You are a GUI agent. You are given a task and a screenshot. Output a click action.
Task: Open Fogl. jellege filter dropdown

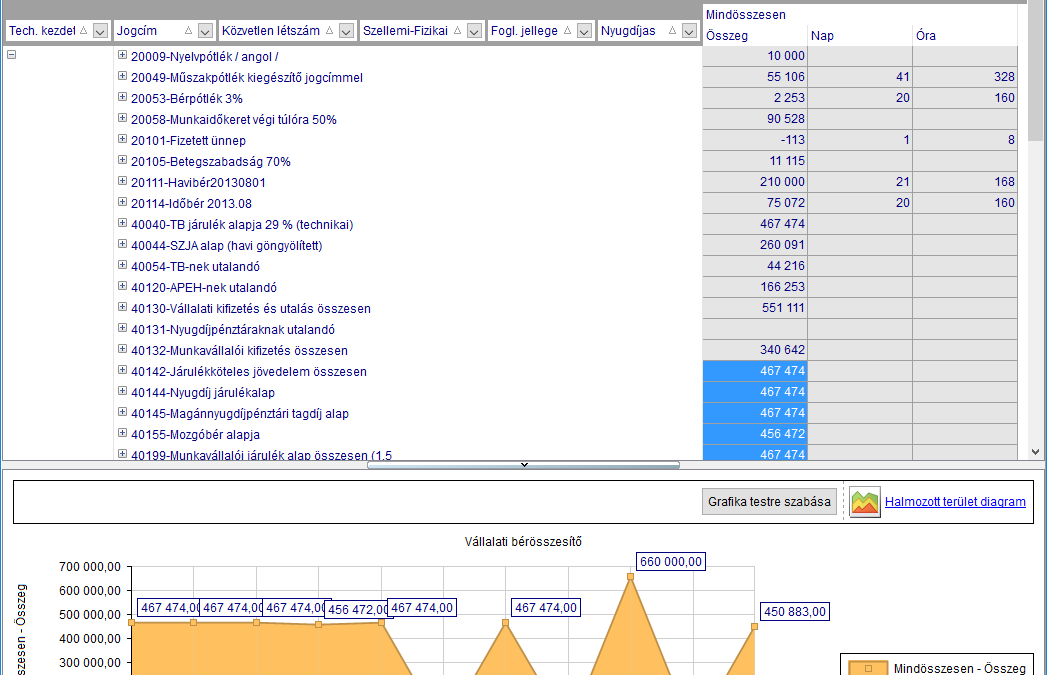click(584, 31)
